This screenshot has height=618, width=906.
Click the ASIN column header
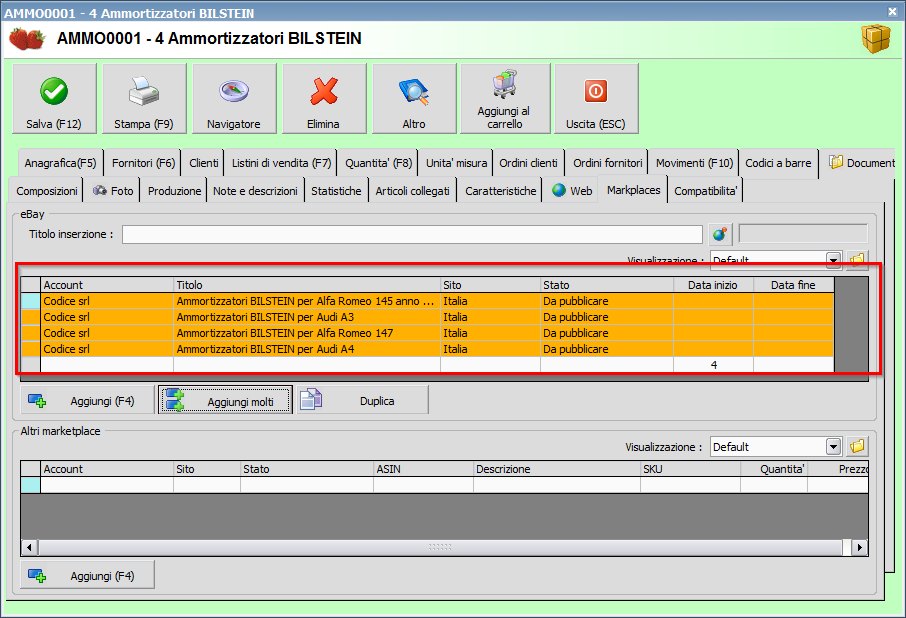pyautogui.click(x=423, y=469)
